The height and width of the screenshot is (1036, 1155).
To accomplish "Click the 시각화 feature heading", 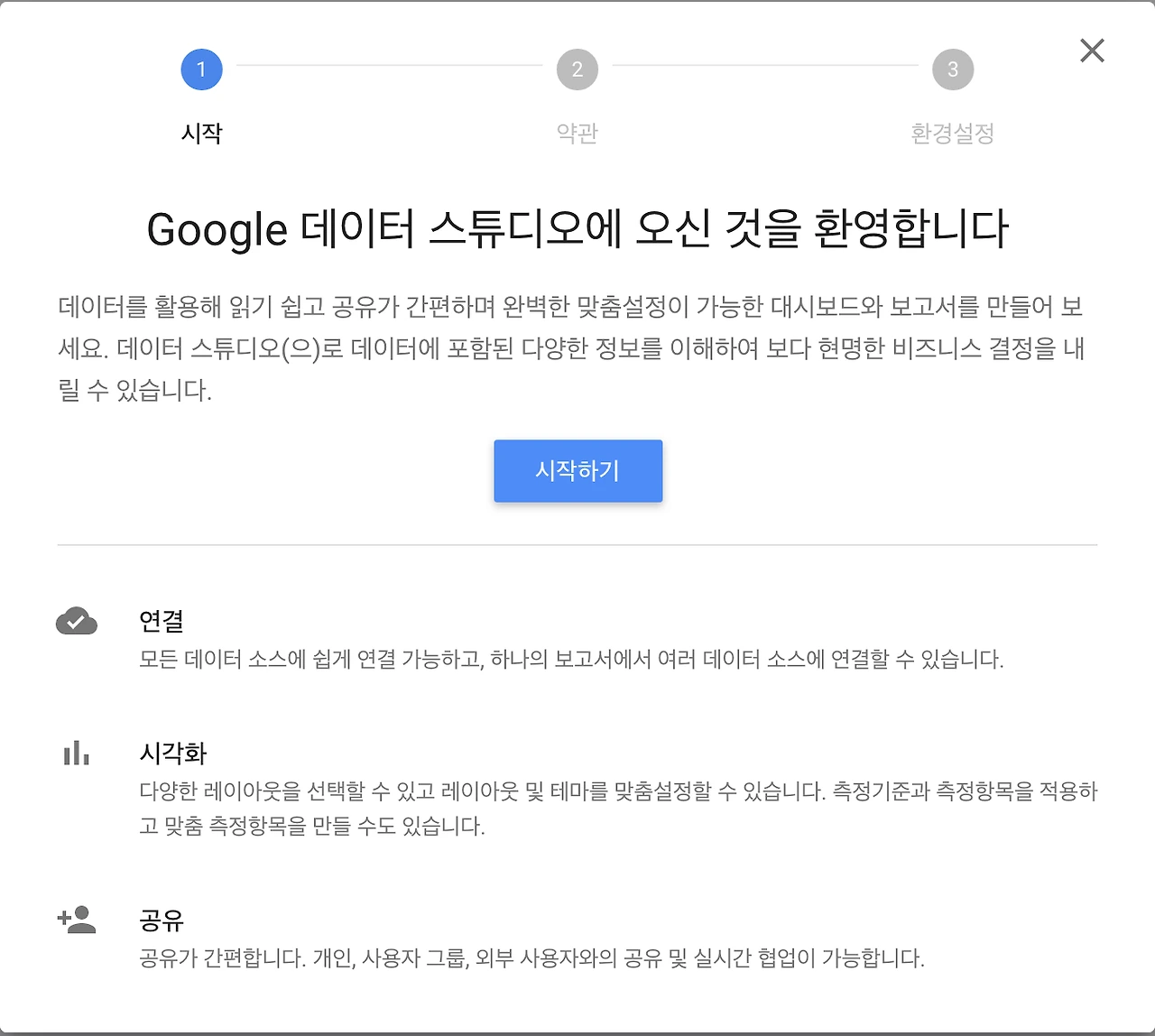I will 173,753.
